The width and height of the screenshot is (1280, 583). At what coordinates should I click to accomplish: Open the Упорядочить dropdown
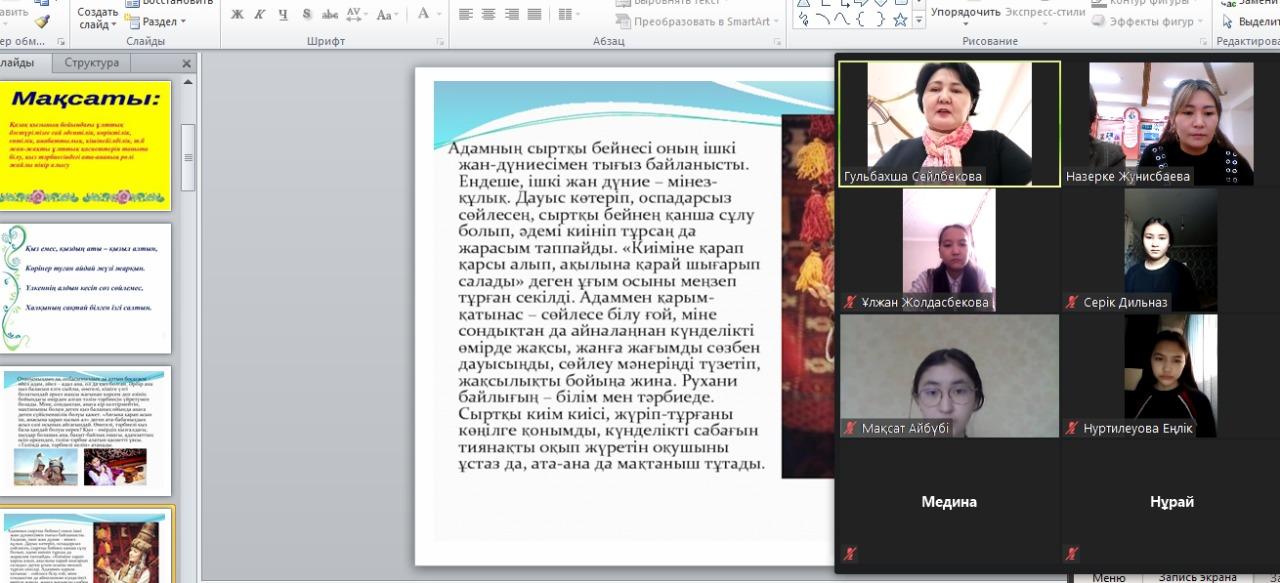[x=965, y=13]
